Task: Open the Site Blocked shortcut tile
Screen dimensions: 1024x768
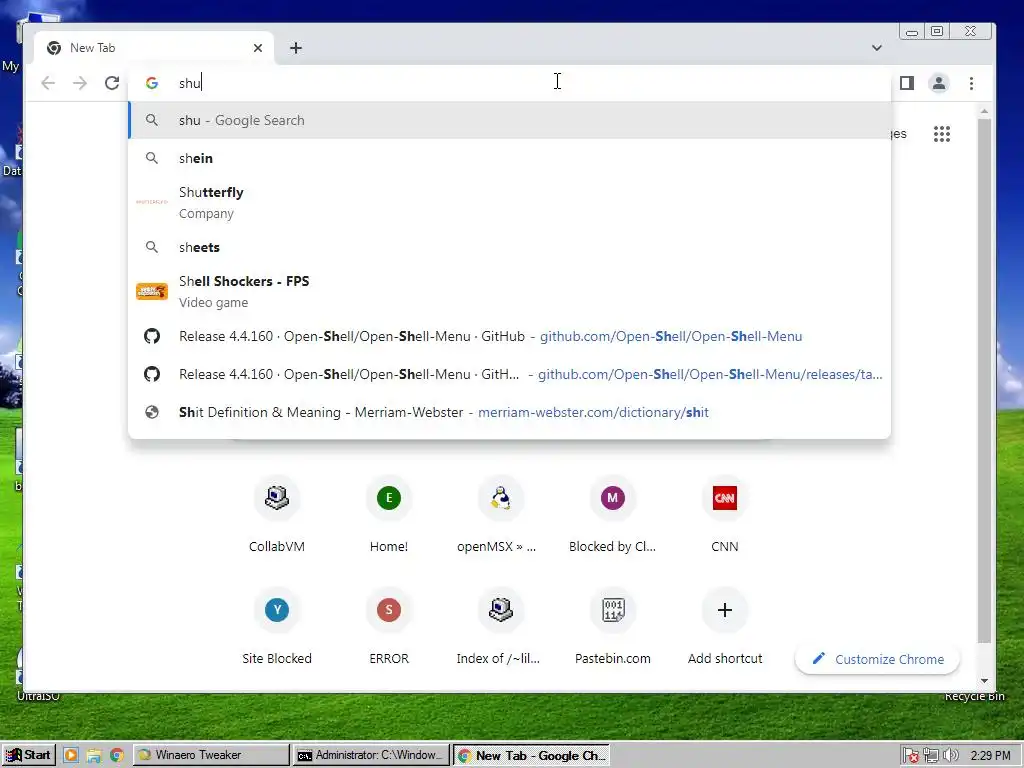Action: pyautogui.click(x=277, y=628)
